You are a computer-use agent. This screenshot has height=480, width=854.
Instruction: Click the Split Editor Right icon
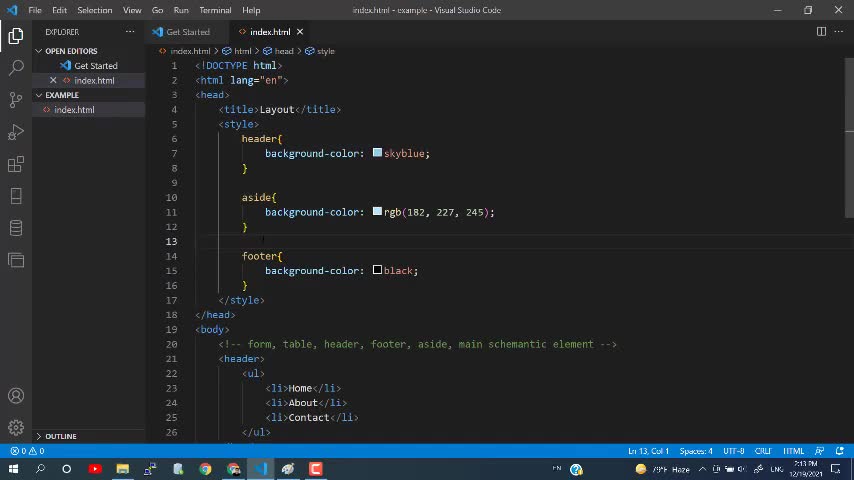click(821, 32)
